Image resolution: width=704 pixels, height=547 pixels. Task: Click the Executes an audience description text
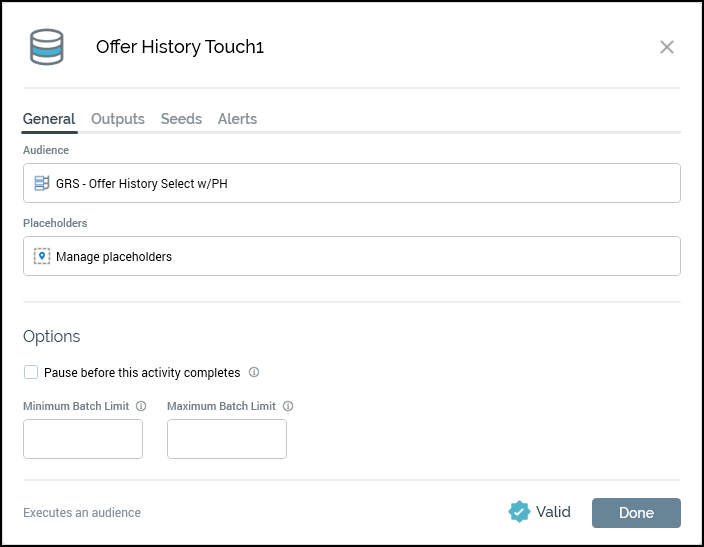coord(82,513)
